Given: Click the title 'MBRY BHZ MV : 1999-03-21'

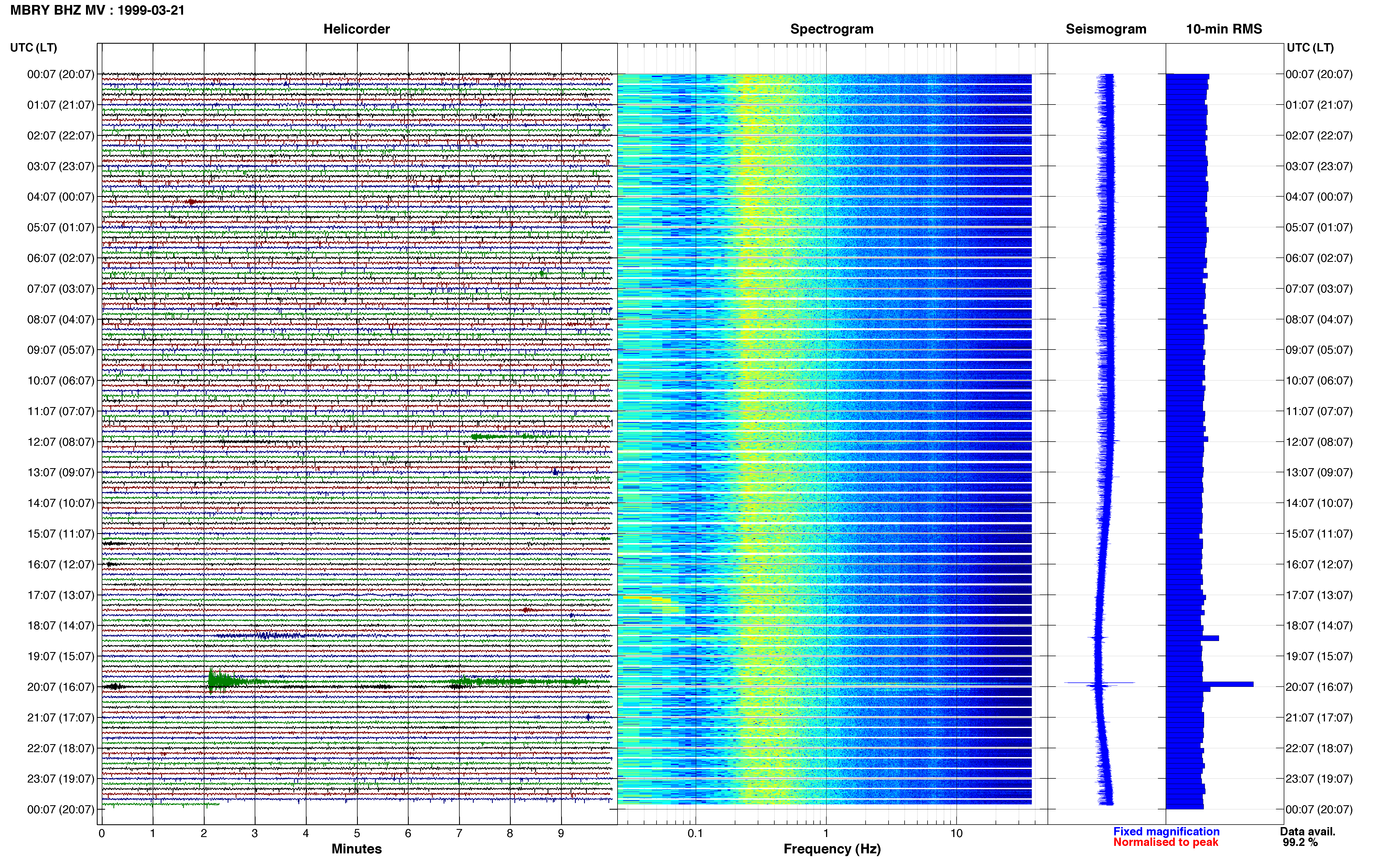Looking at the screenshot, I should [x=98, y=10].
